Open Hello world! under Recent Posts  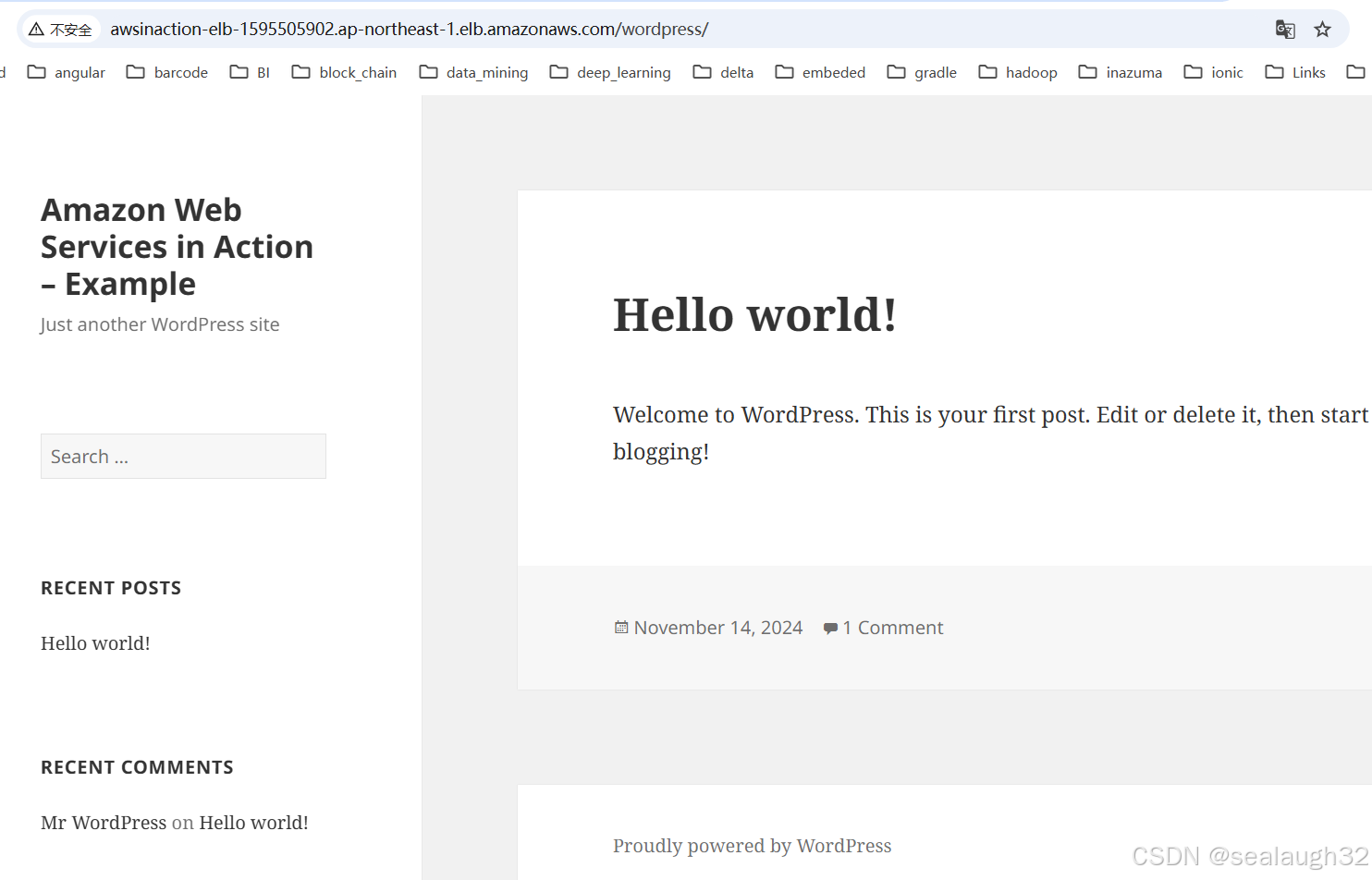click(x=95, y=643)
